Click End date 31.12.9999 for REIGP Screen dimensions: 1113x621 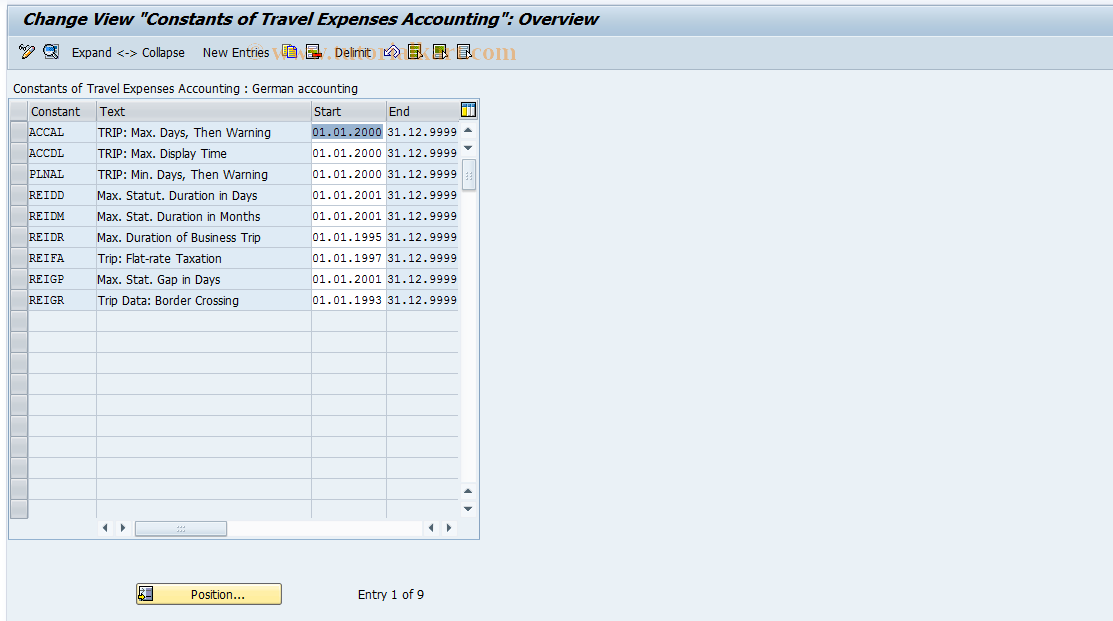(422, 279)
